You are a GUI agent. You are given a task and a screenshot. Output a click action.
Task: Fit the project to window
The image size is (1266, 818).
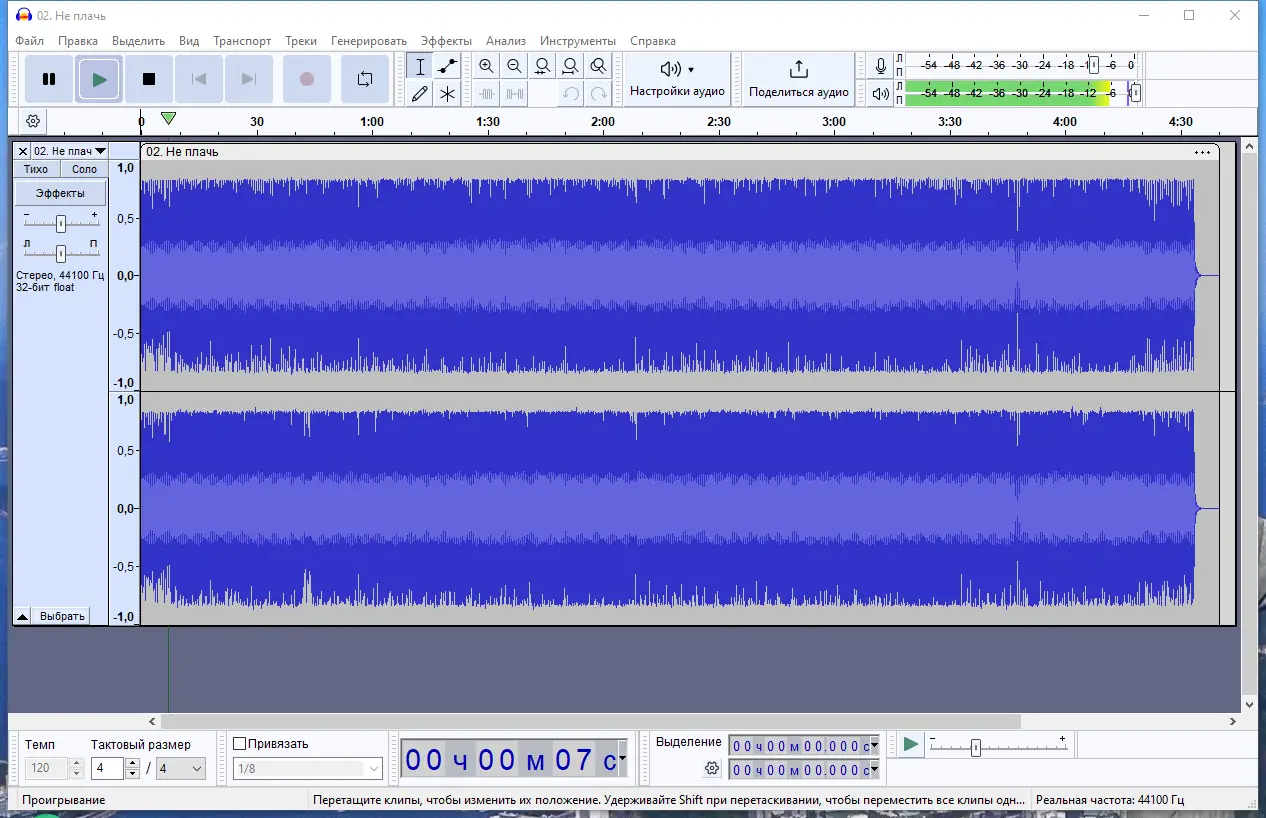(569, 65)
